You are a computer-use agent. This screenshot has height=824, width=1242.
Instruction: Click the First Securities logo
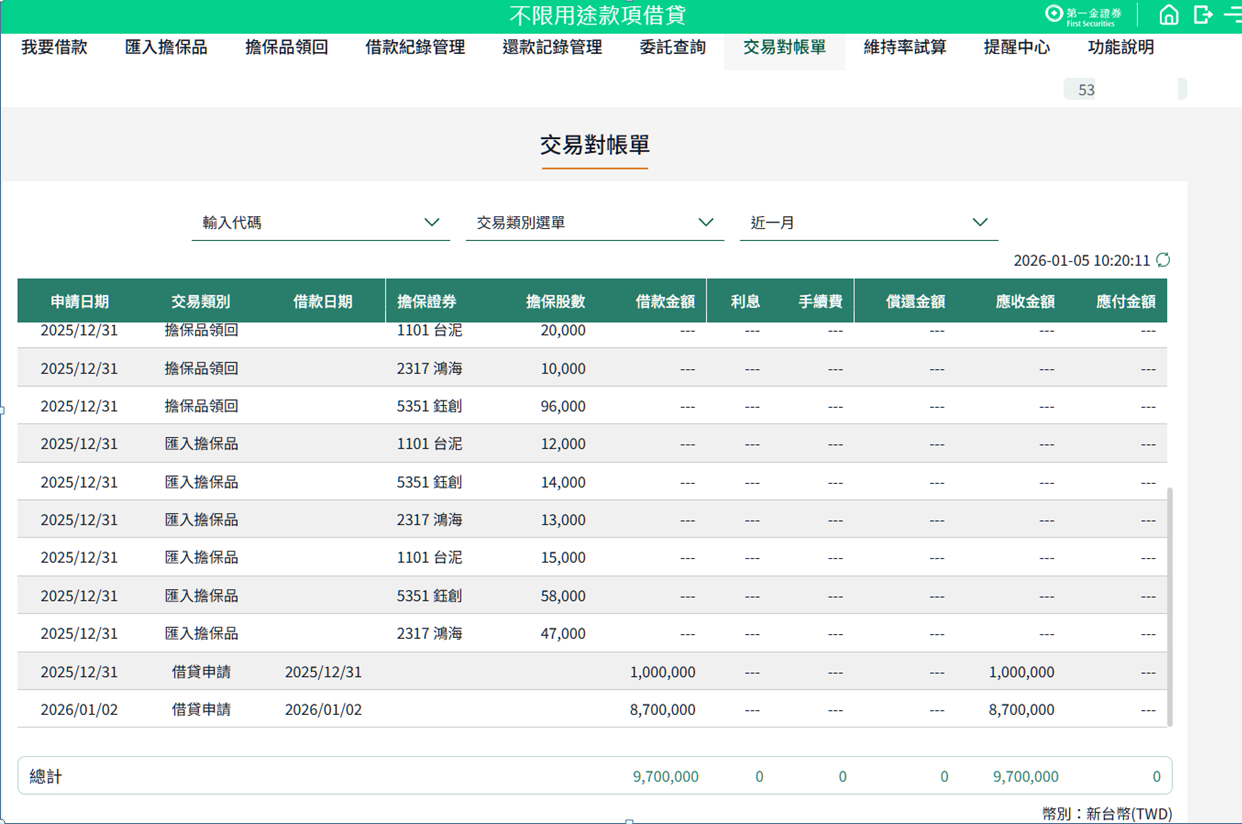[1083, 15]
